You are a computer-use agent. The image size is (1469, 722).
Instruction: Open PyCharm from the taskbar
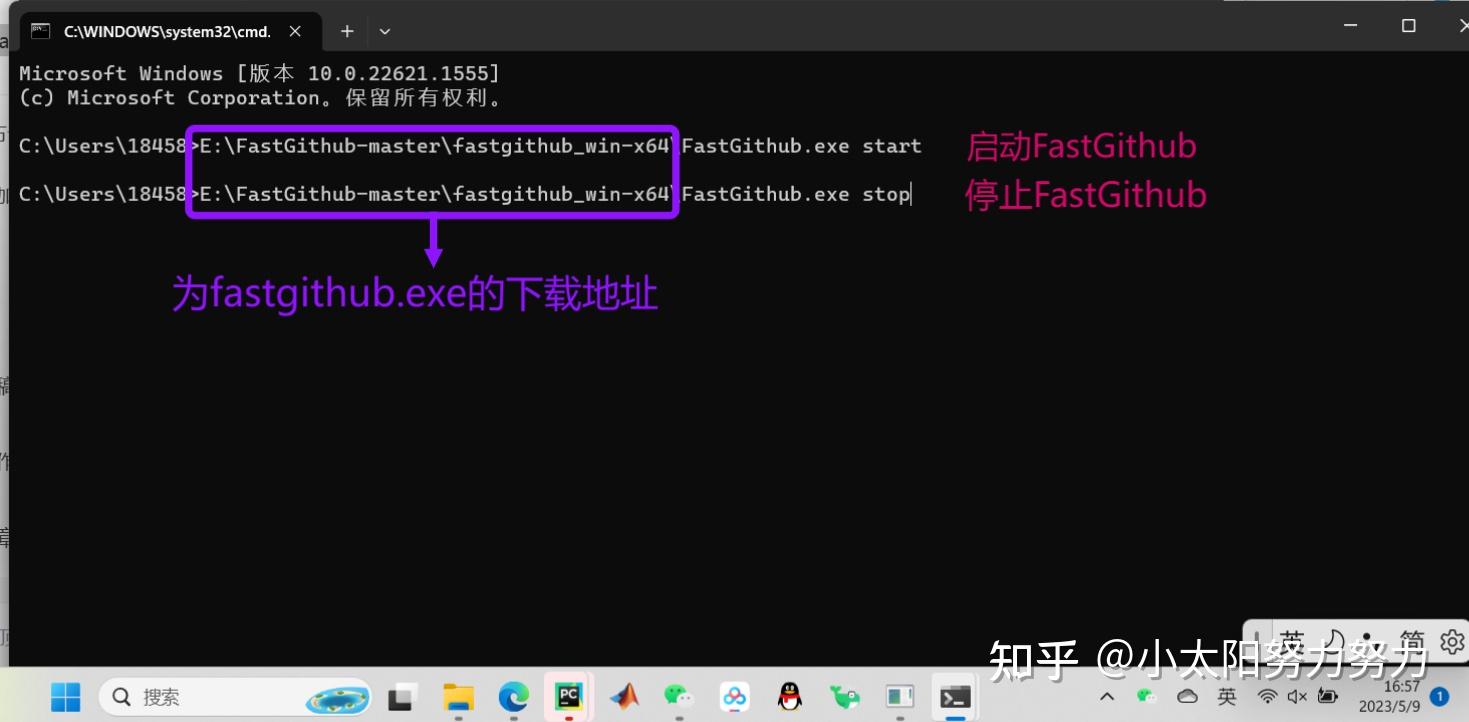pyautogui.click(x=566, y=697)
